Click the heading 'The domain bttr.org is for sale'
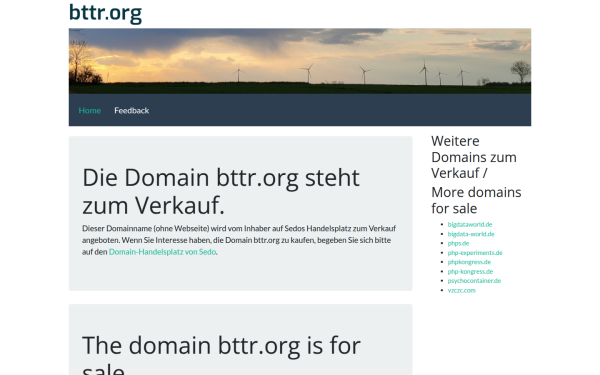This screenshot has width=600, height=375. (221, 354)
